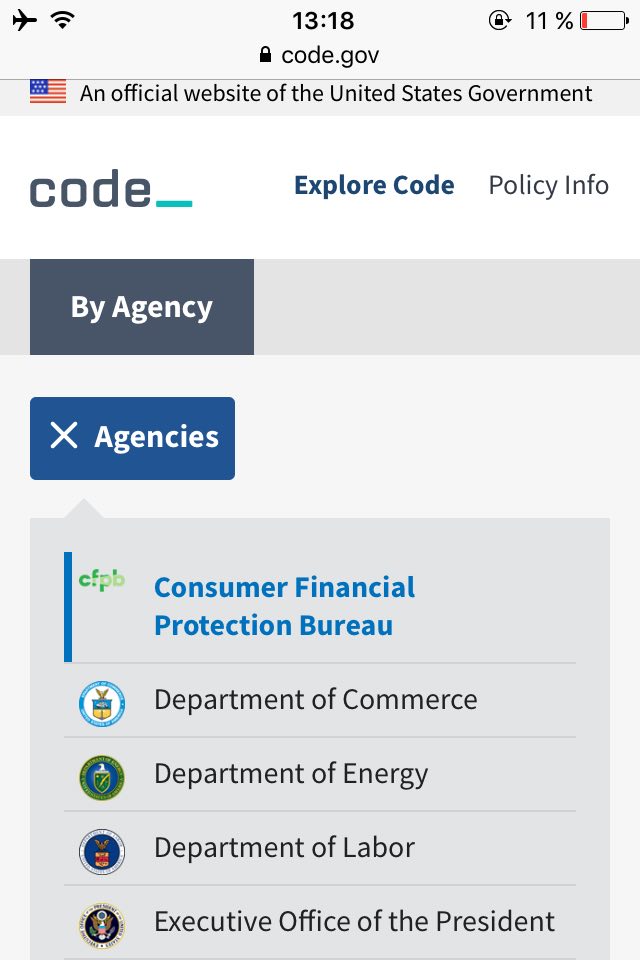Screen dimensions: 640x960
Task: Tap the battery icon in status bar
Action: tap(603, 20)
